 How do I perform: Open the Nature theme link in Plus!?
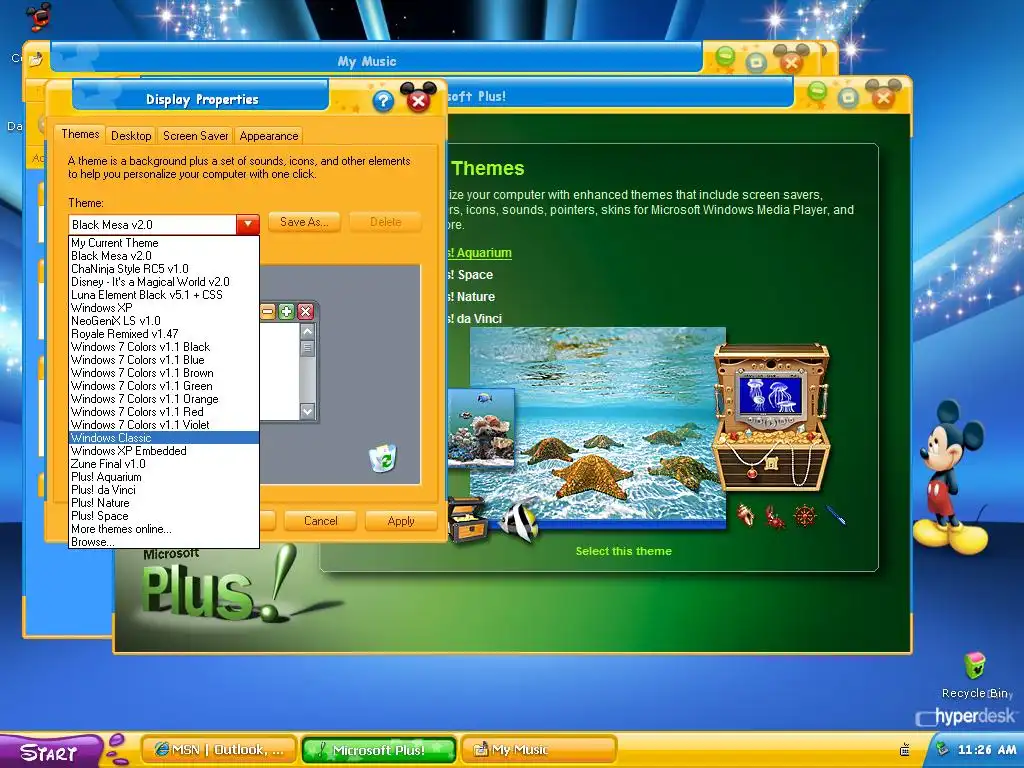(472, 296)
